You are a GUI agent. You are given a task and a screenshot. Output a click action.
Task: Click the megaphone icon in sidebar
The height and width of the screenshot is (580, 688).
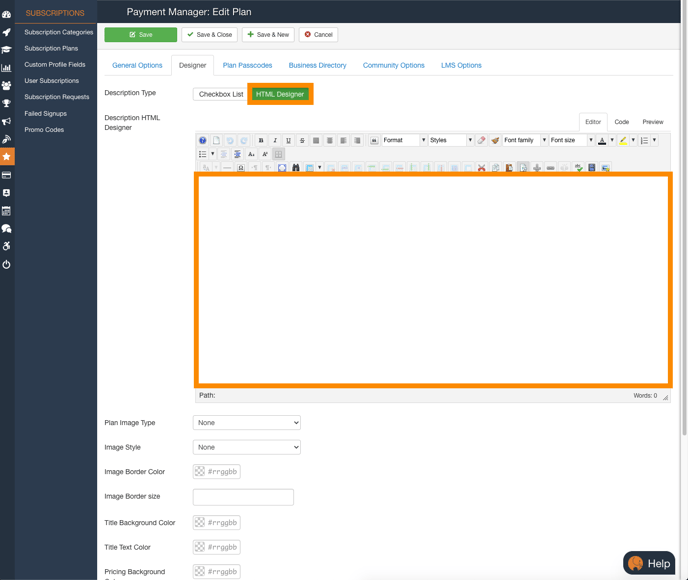pyautogui.click(x=7, y=121)
